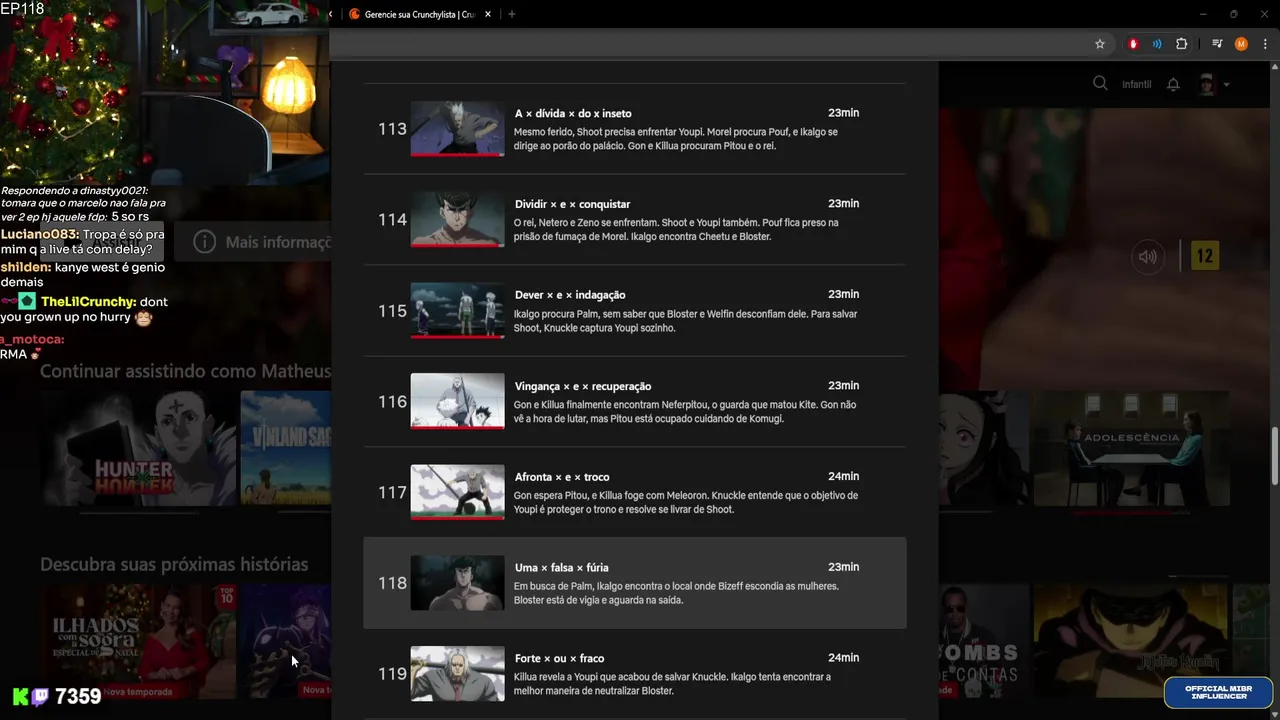Open the Vinland Saga continue-watching card
Viewport: 1280px width, 720px height.
[x=286, y=448]
